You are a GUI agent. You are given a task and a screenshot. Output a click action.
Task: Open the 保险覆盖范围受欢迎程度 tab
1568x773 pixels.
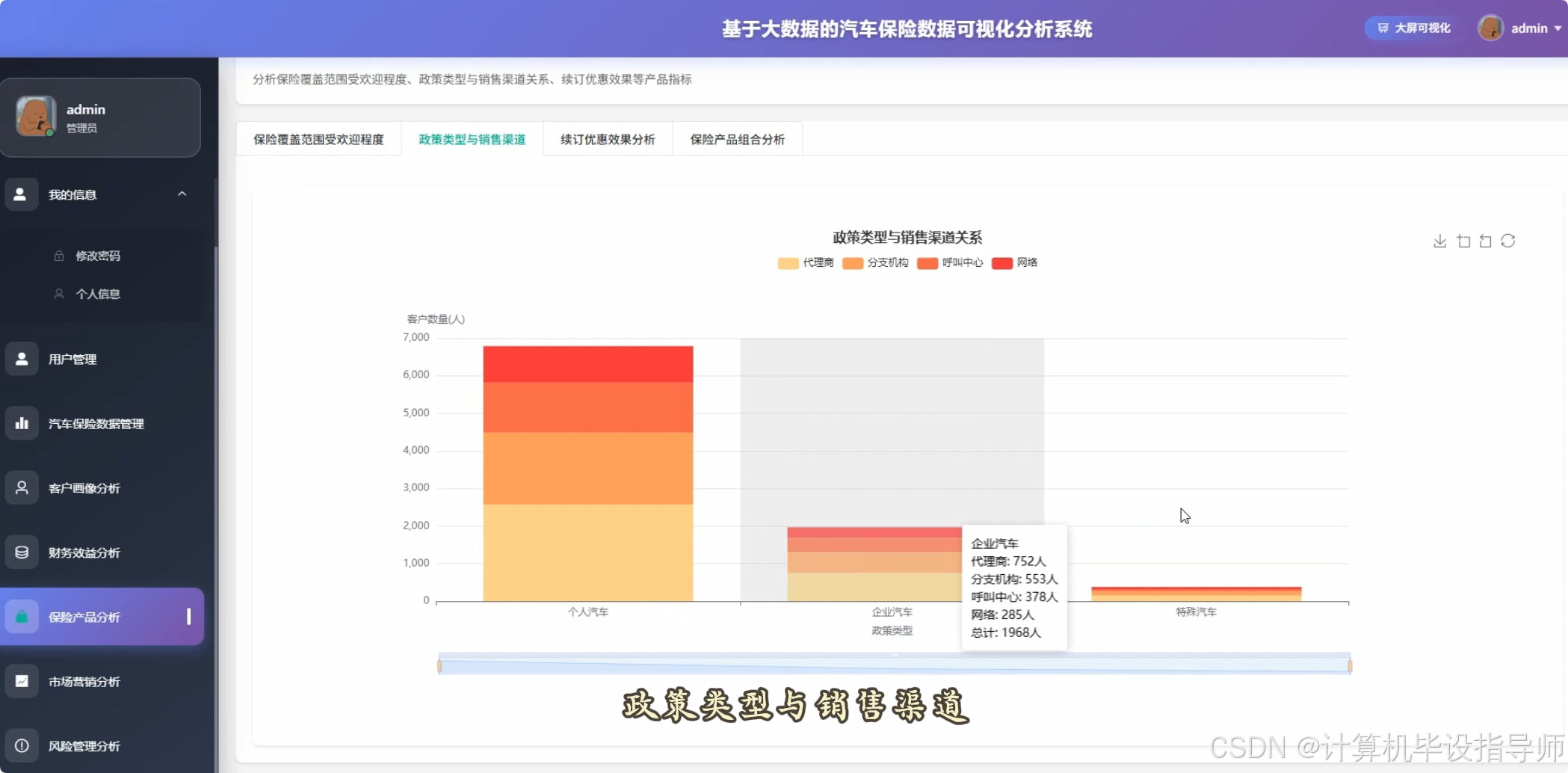pyautogui.click(x=318, y=138)
